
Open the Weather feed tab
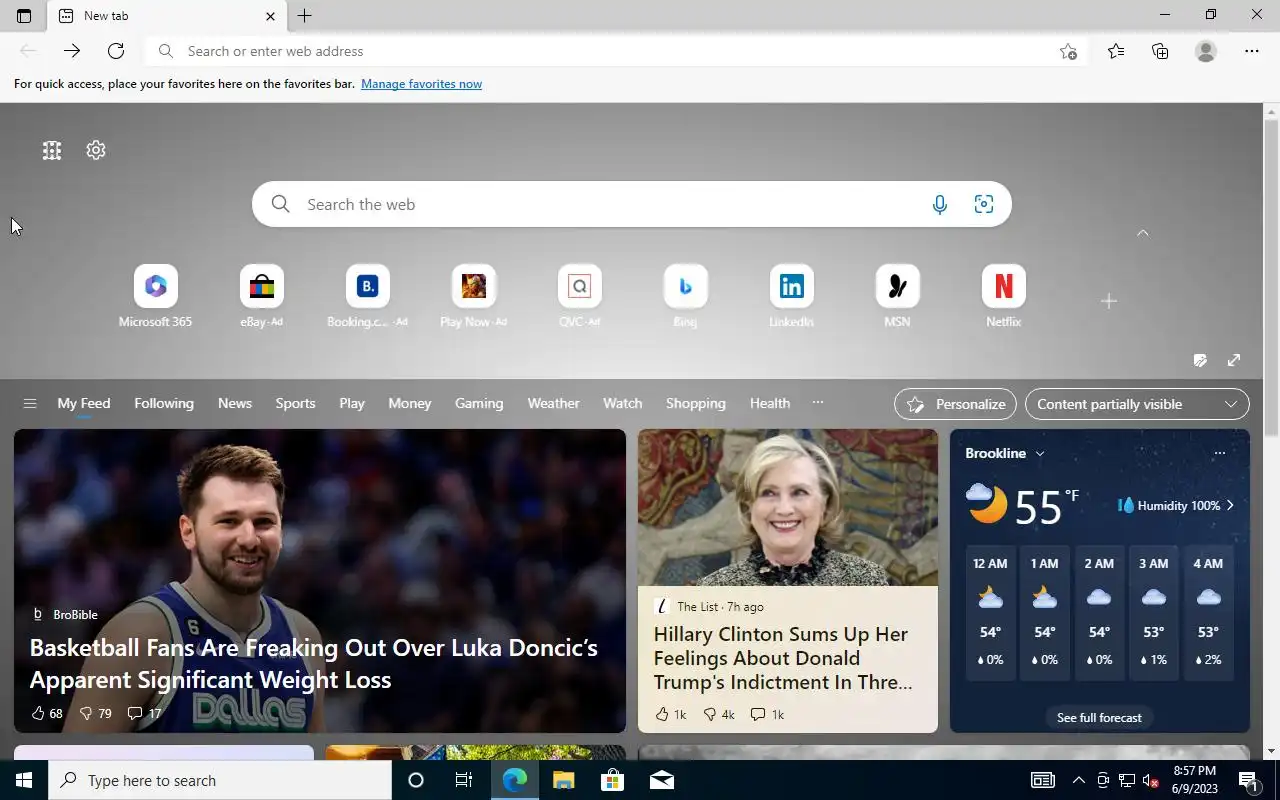point(553,403)
